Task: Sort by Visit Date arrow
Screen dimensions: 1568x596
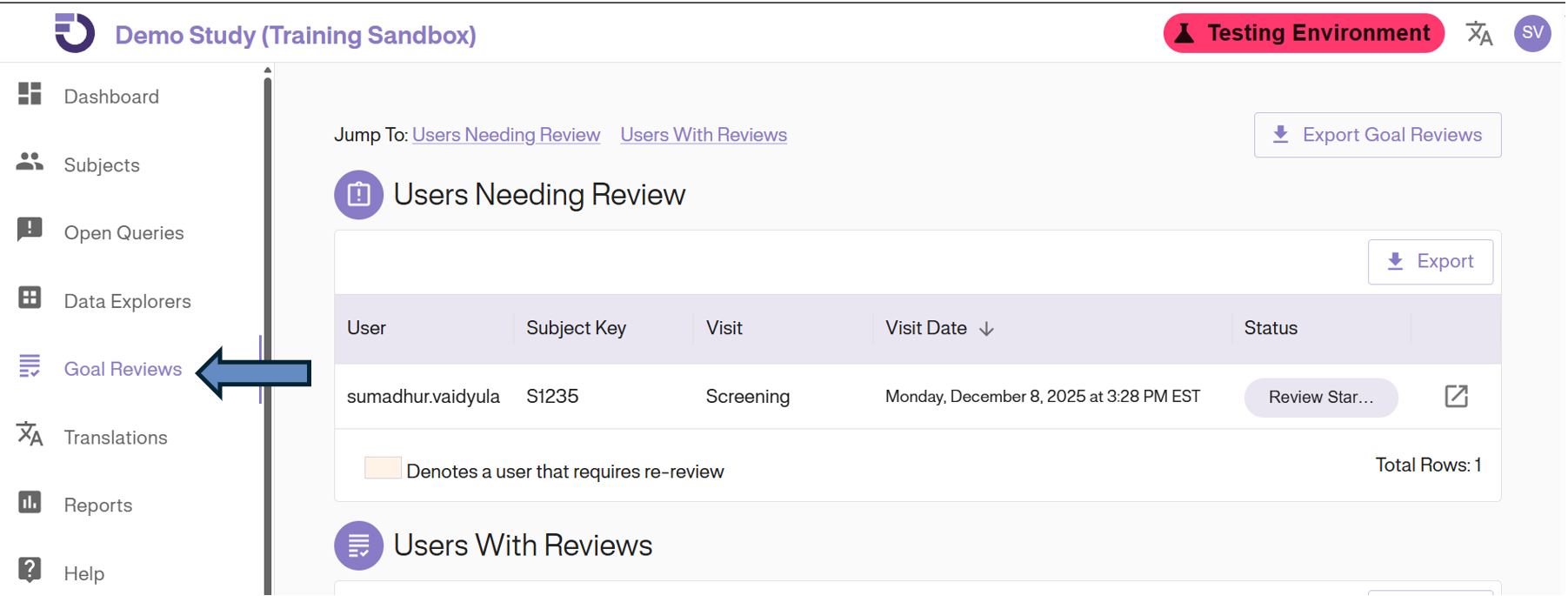Action: (986, 329)
